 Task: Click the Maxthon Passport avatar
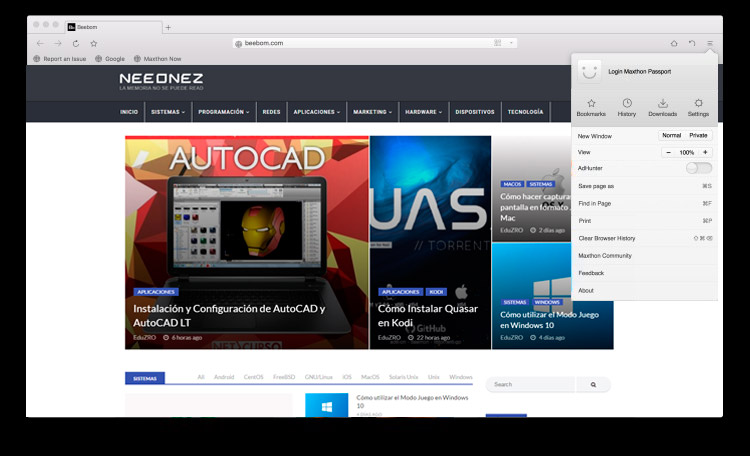pyautogui.click(x=589, y=72)
